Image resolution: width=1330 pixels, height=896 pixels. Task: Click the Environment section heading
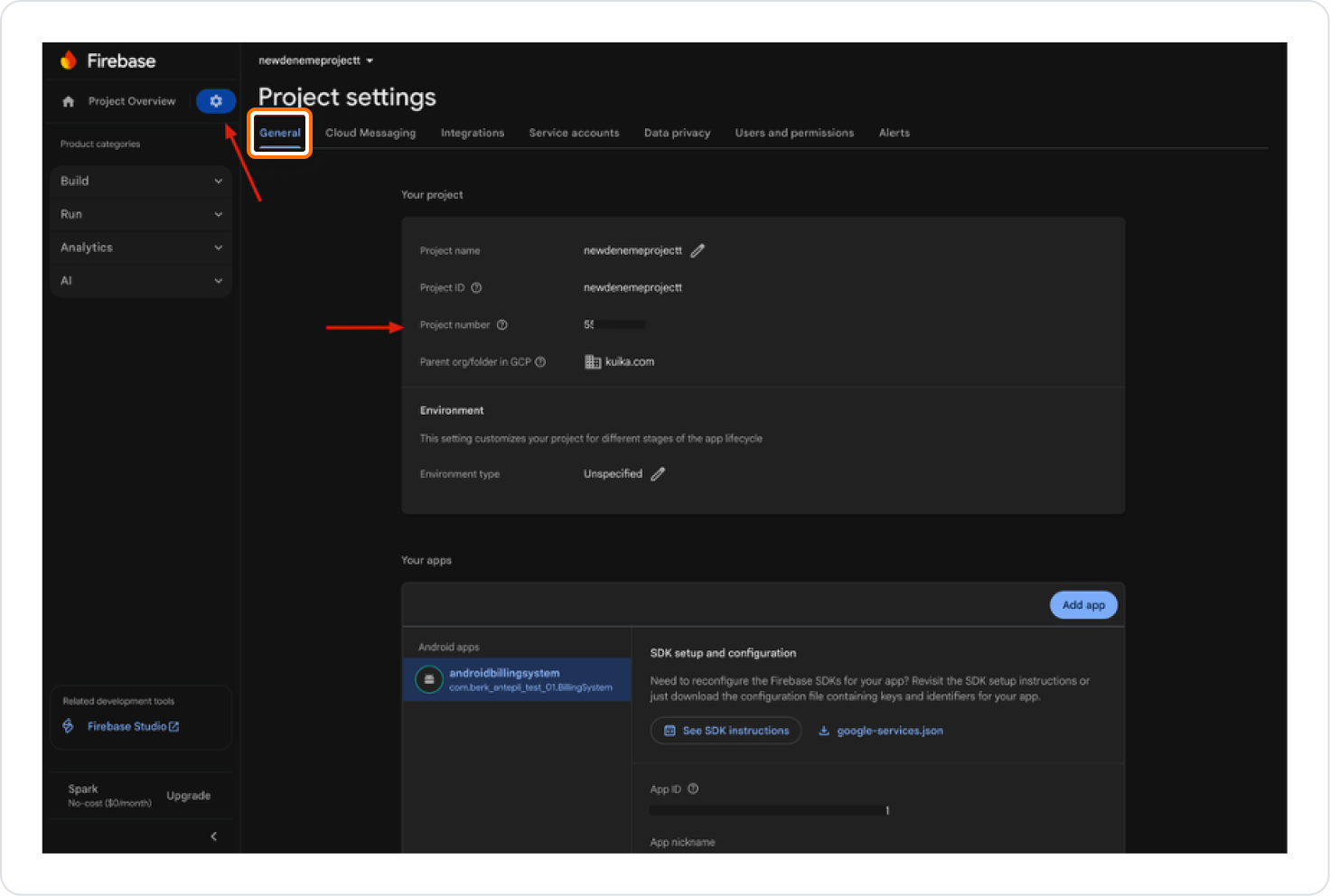coord(452,411)
